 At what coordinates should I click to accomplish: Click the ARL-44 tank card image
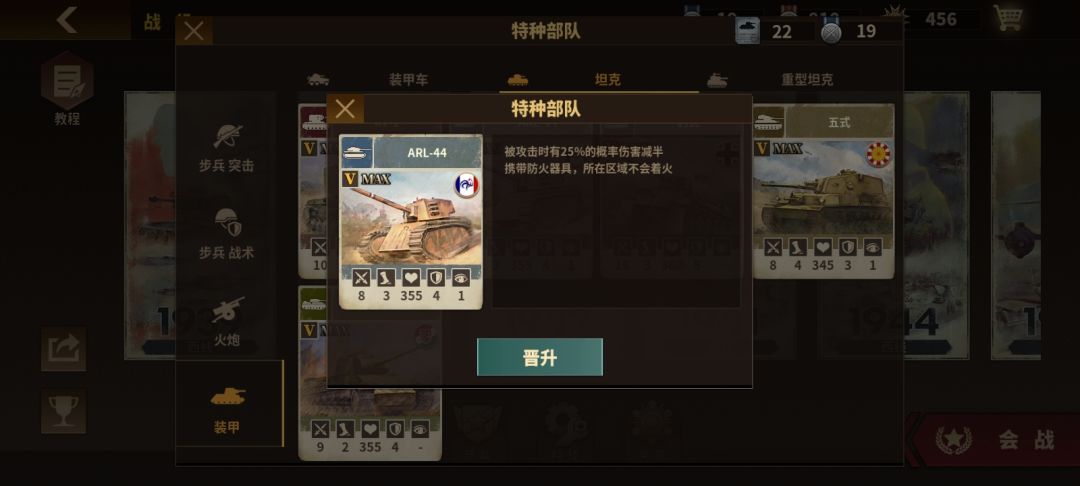[x=411, y=217]
